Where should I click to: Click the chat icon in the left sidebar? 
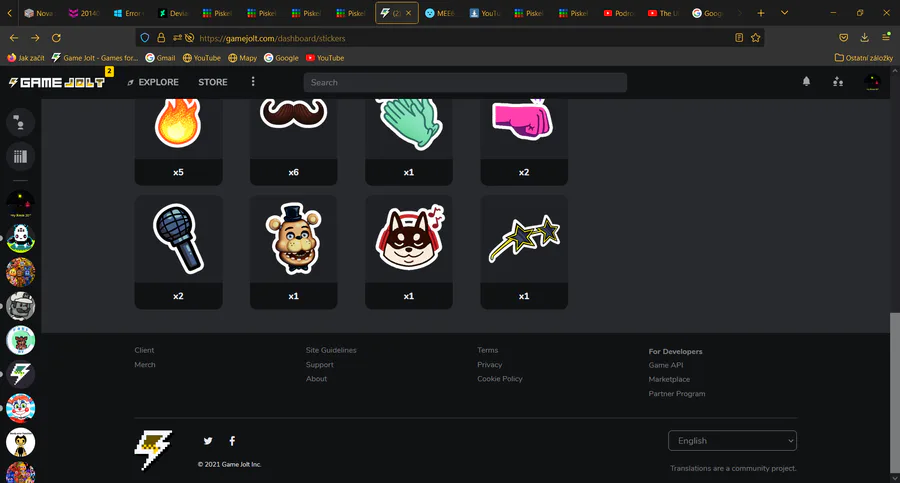point(20,122)
